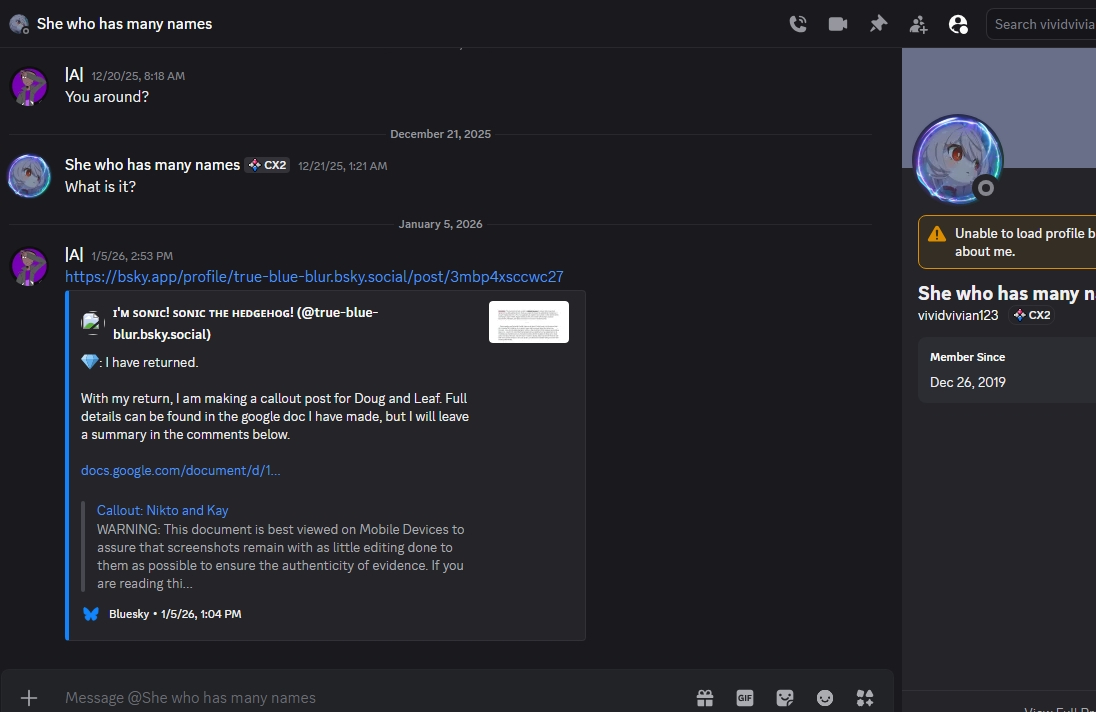Click the CX2 tag beside vividvivian123
The width and height of the screenshot is (1096, 712).
click(x=1031, y=315)
